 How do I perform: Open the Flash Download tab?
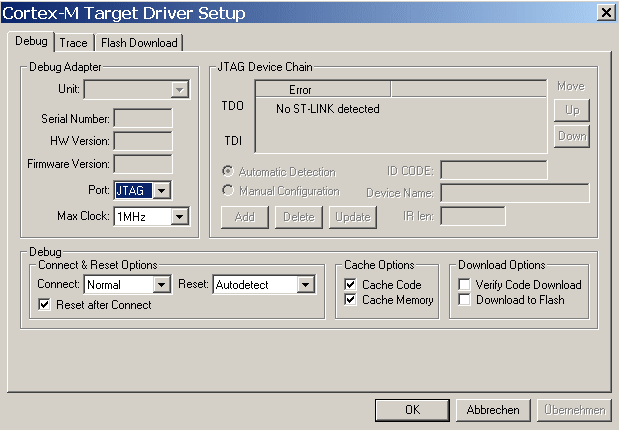tap(139, 43)
